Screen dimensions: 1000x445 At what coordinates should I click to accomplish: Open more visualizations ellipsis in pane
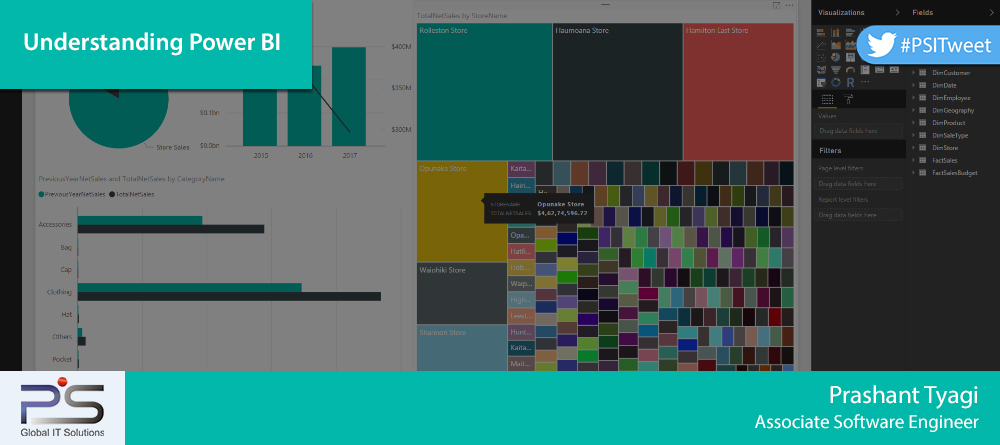pyautogui.click(x=865, y=82)
